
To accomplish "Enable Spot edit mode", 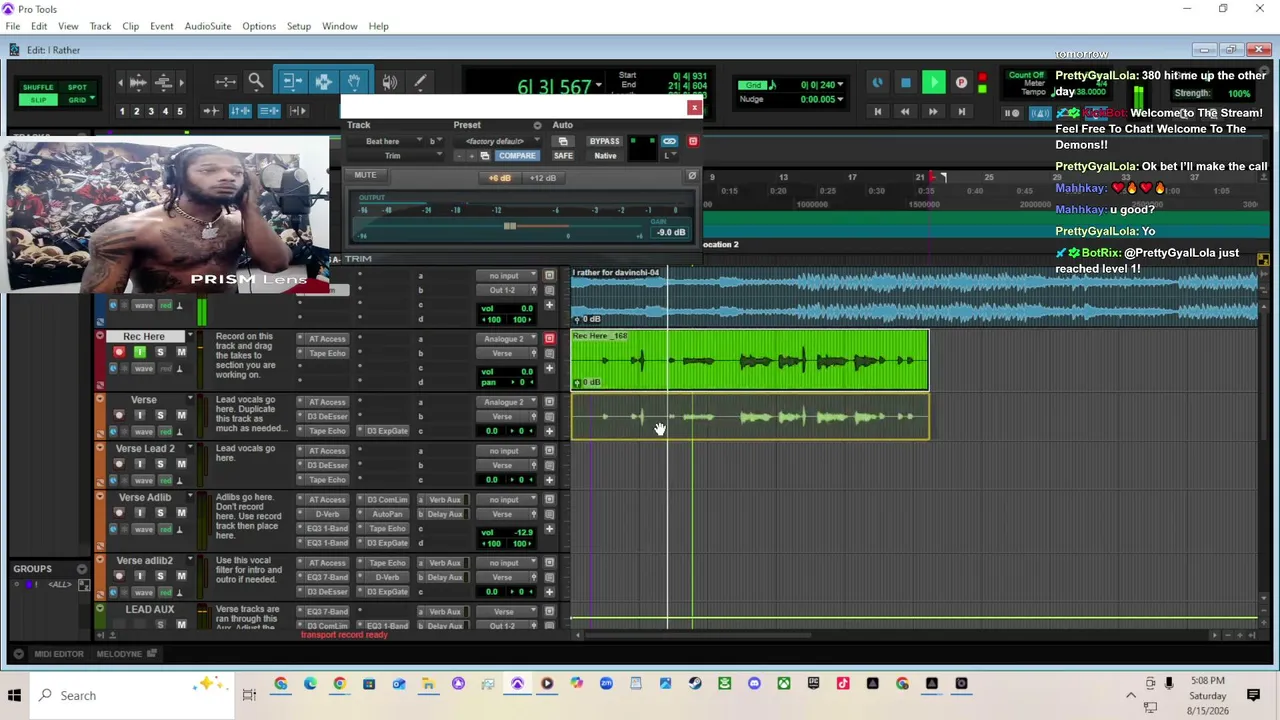I will (77, 87).
